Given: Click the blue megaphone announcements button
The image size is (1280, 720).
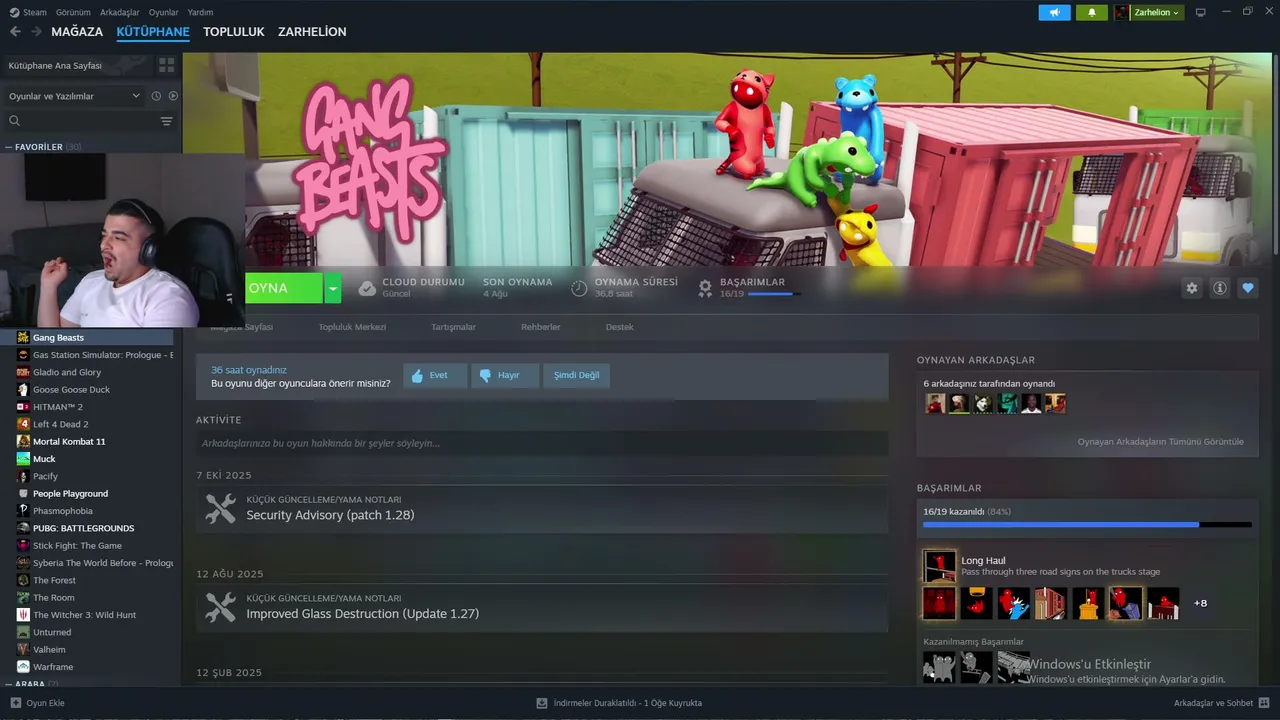Looking at the screenshot, I should [1054, 12].
